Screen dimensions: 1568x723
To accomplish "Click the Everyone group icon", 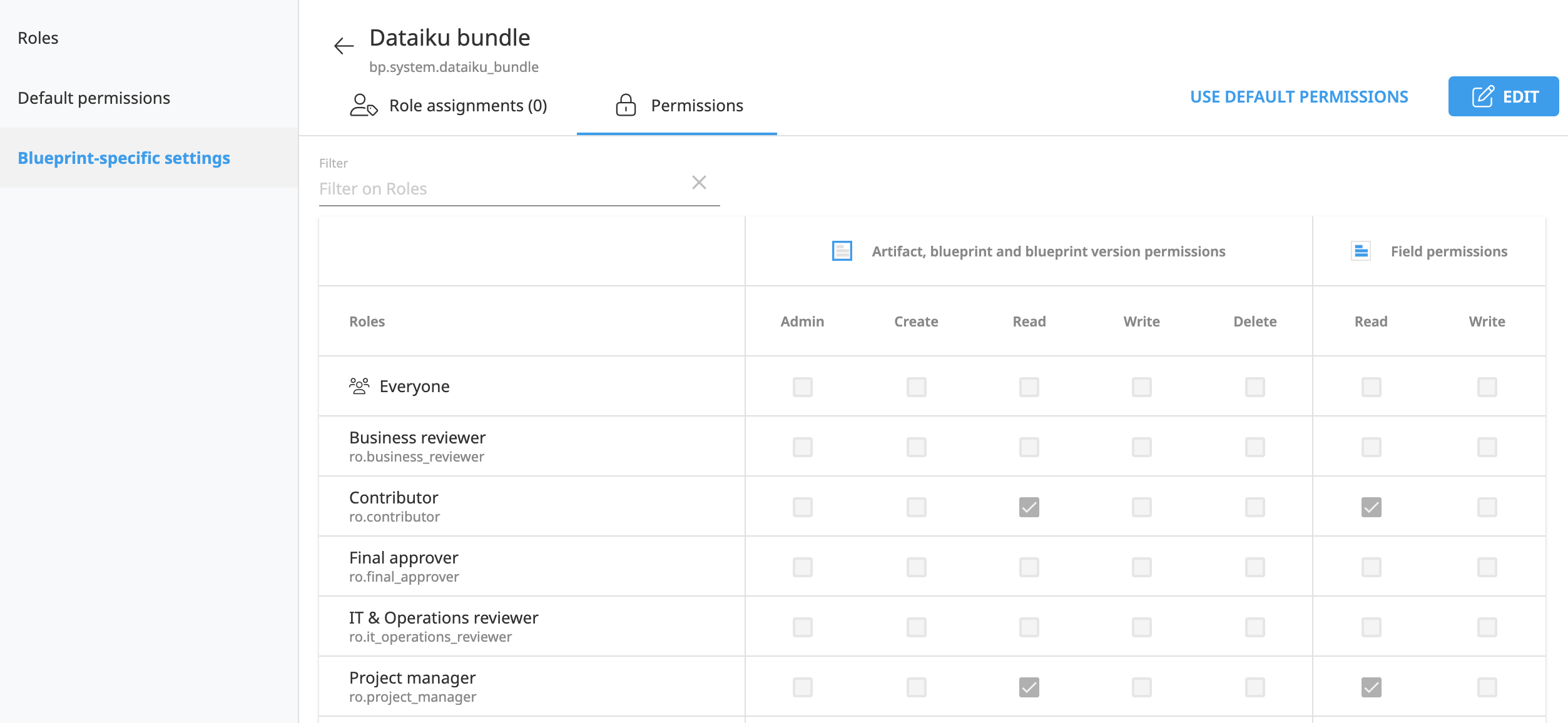I will tap(357, 385).
